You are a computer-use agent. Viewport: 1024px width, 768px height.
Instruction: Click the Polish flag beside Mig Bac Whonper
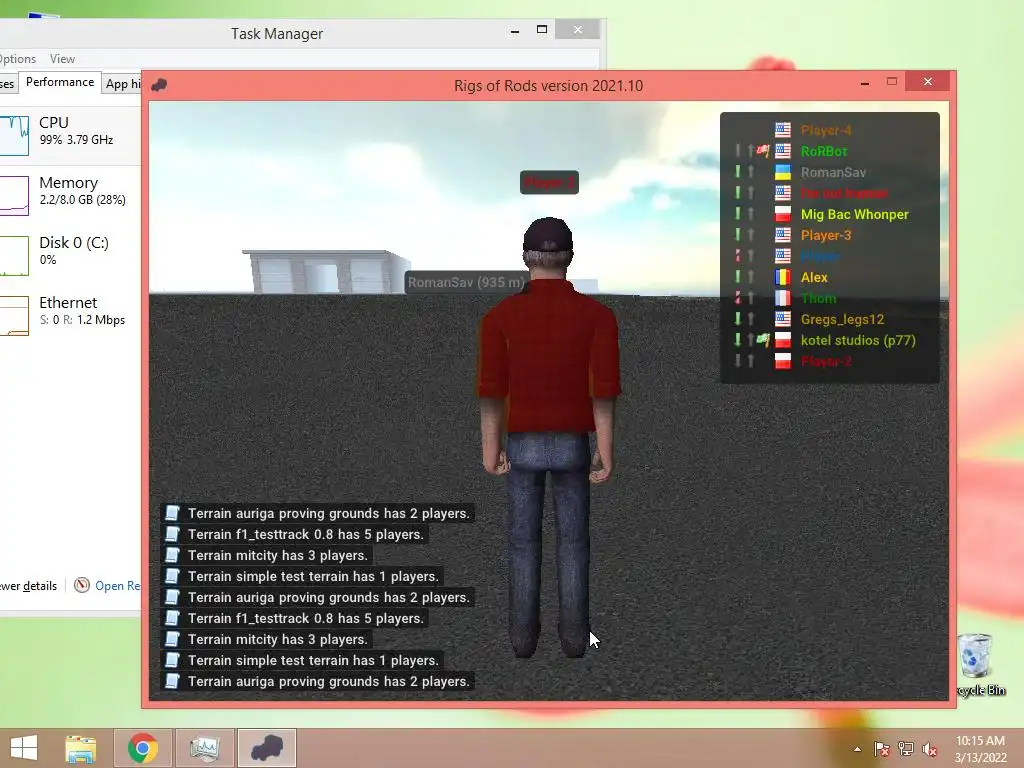[782, 214]
